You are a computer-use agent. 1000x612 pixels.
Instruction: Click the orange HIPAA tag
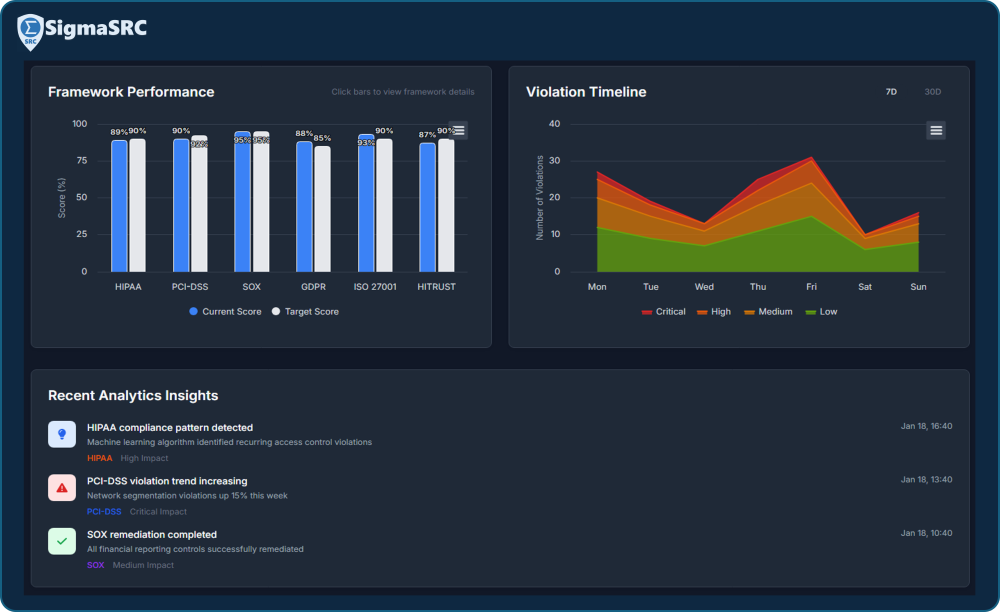pos(99,458)
